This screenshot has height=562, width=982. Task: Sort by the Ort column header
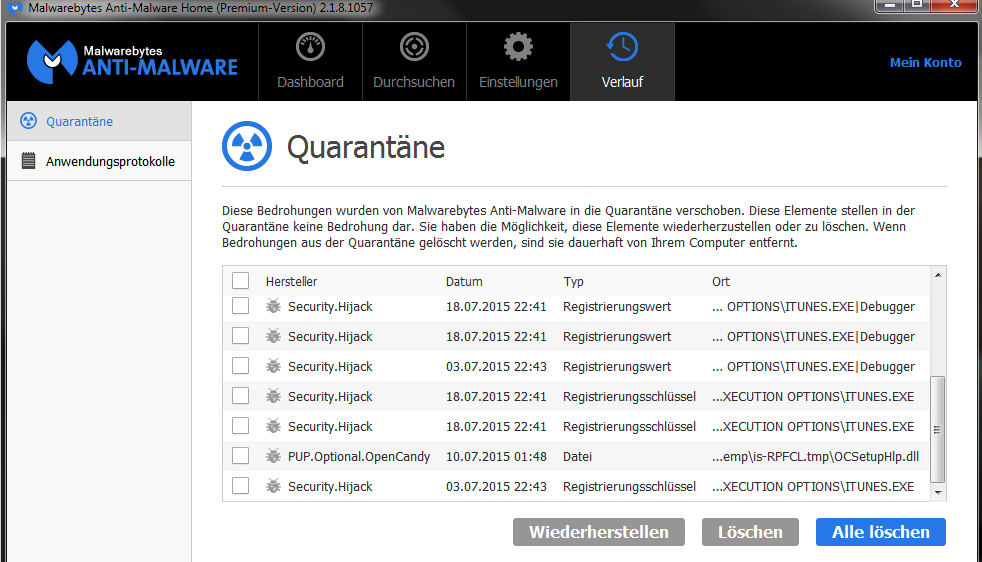721,281
